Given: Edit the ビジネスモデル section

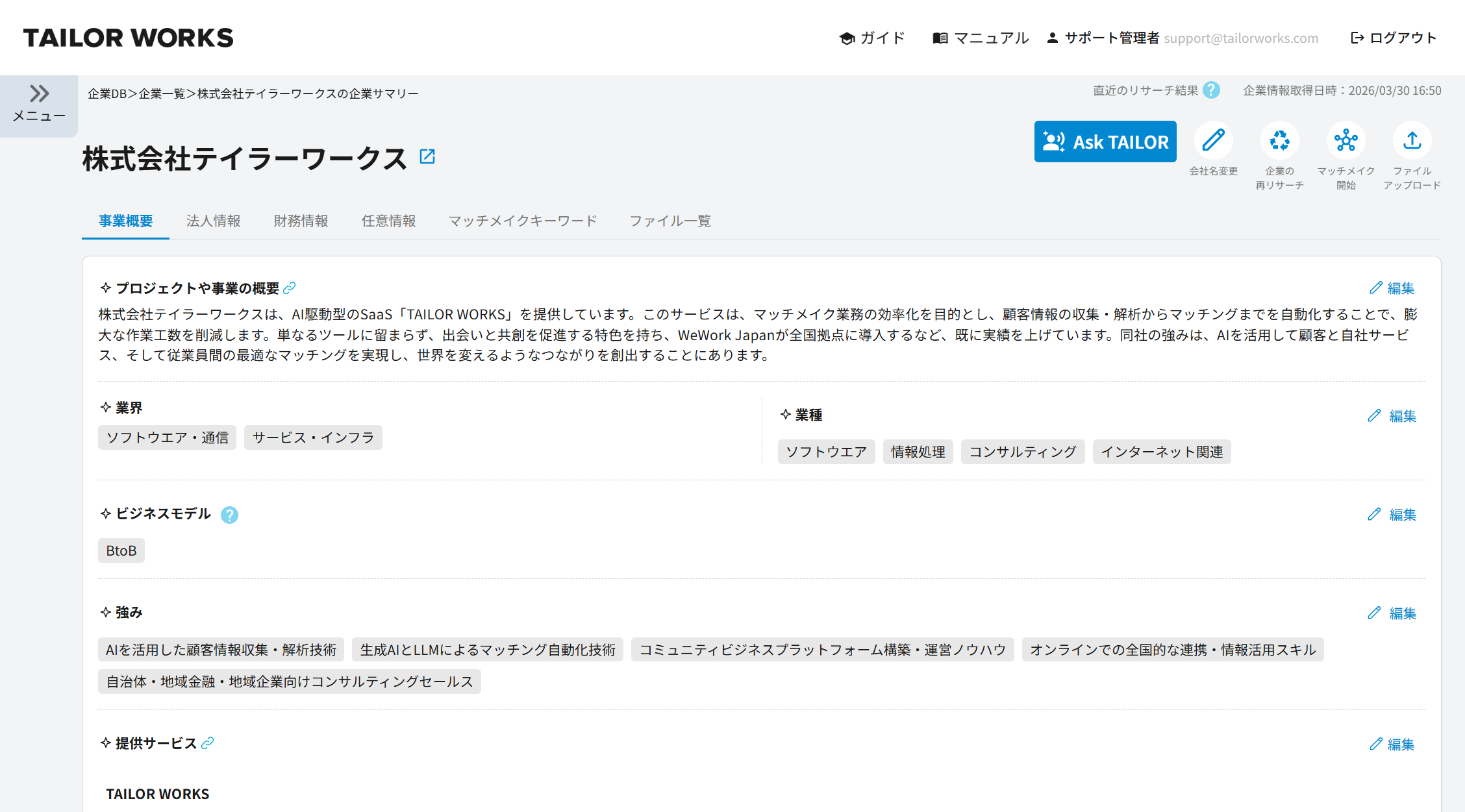Looking at the screenshot, I should 1392,515.
